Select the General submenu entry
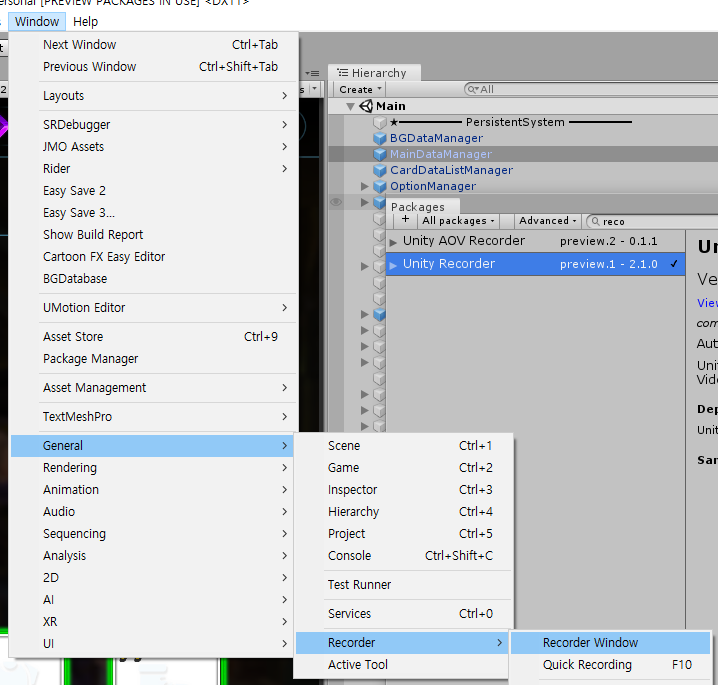 (153, 446)
